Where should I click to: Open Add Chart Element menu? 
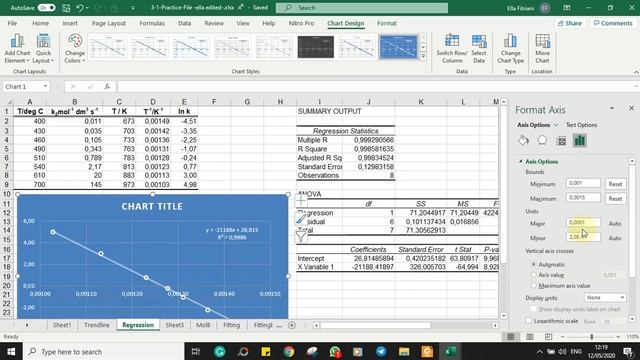[17, 48]
